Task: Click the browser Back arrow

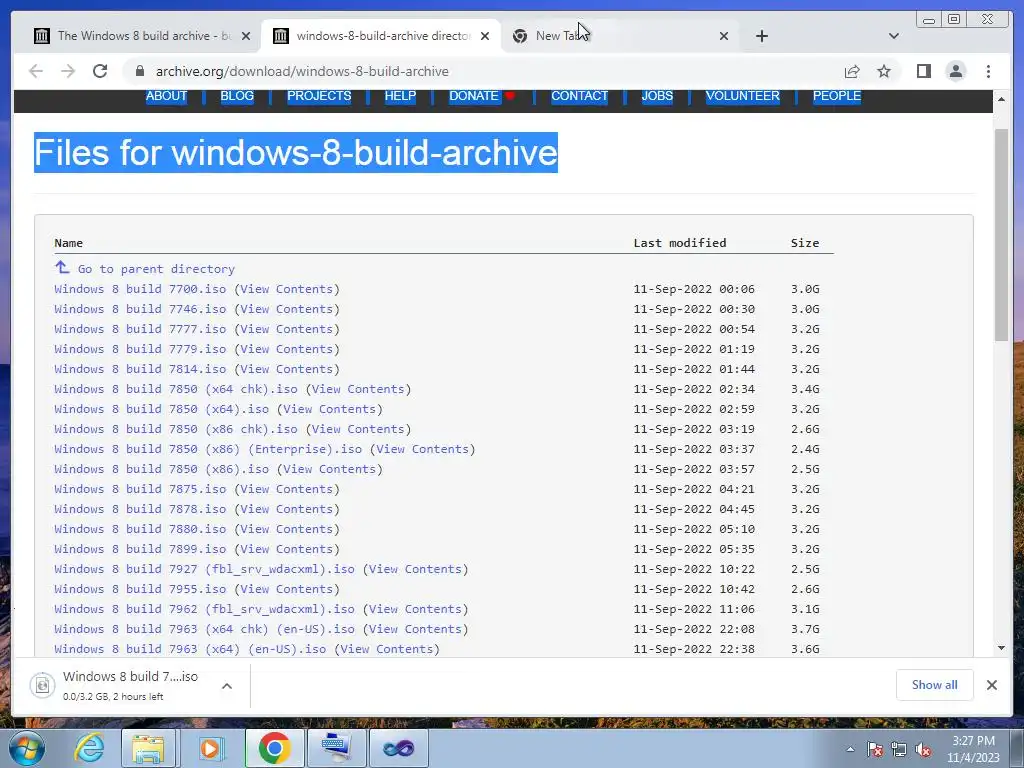Action: pos(36,71)
